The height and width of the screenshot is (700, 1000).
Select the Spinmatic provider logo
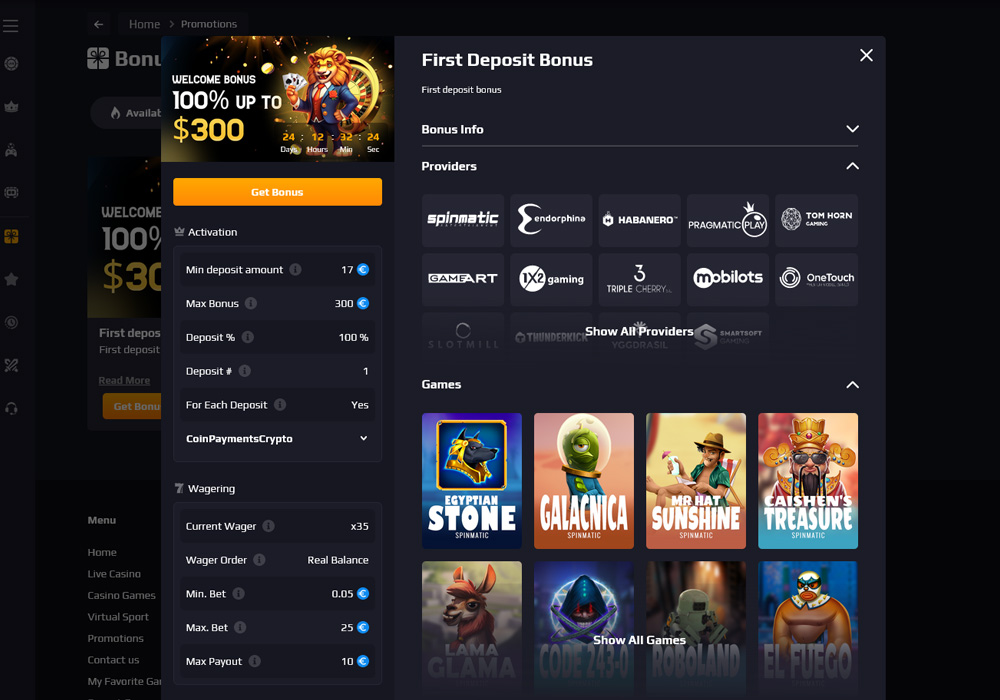463,220
